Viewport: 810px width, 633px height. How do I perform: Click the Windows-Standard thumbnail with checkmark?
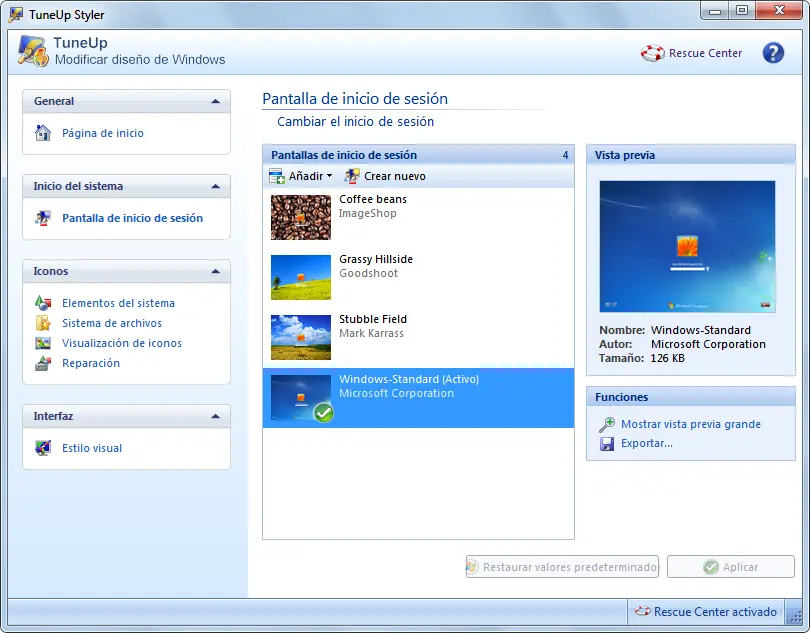click(x=301, y=397)
